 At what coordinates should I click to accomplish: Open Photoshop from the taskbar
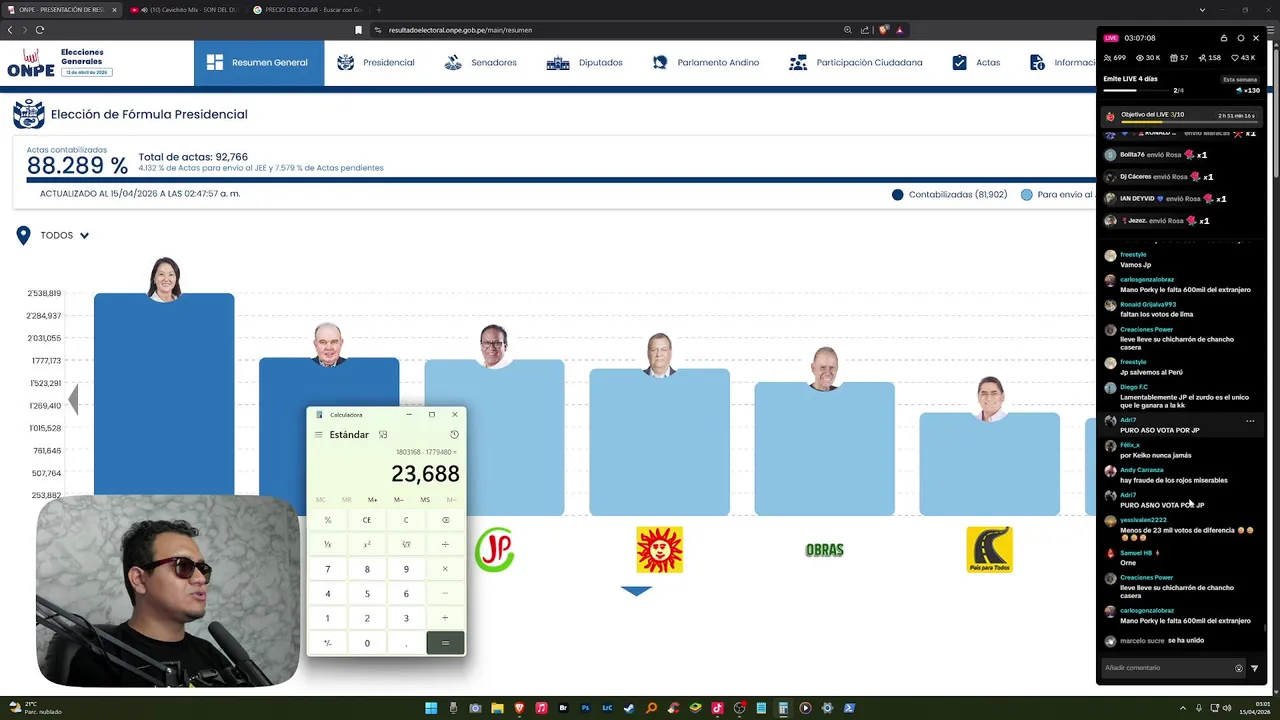pos(585,708)
